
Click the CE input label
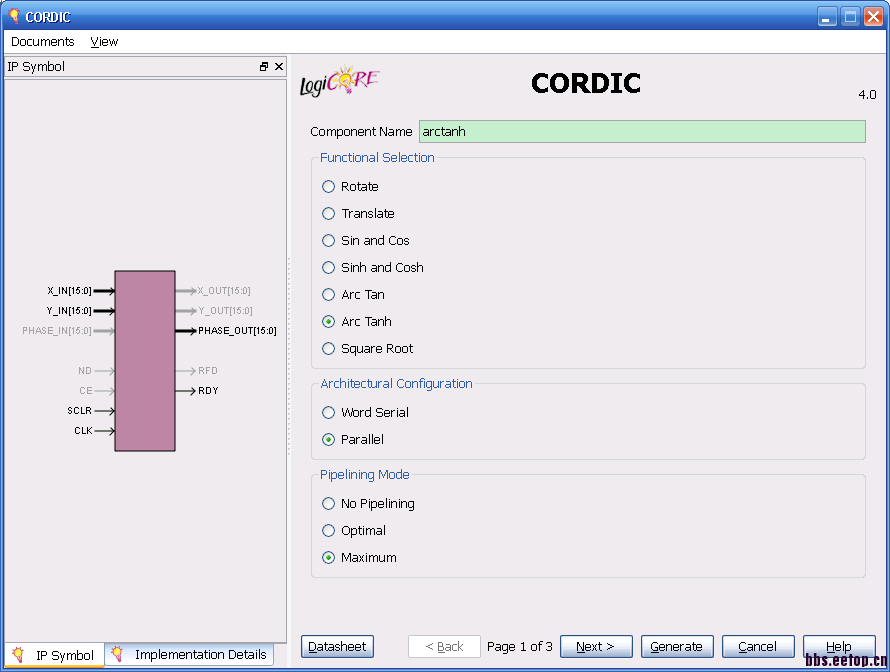(86, 390)
